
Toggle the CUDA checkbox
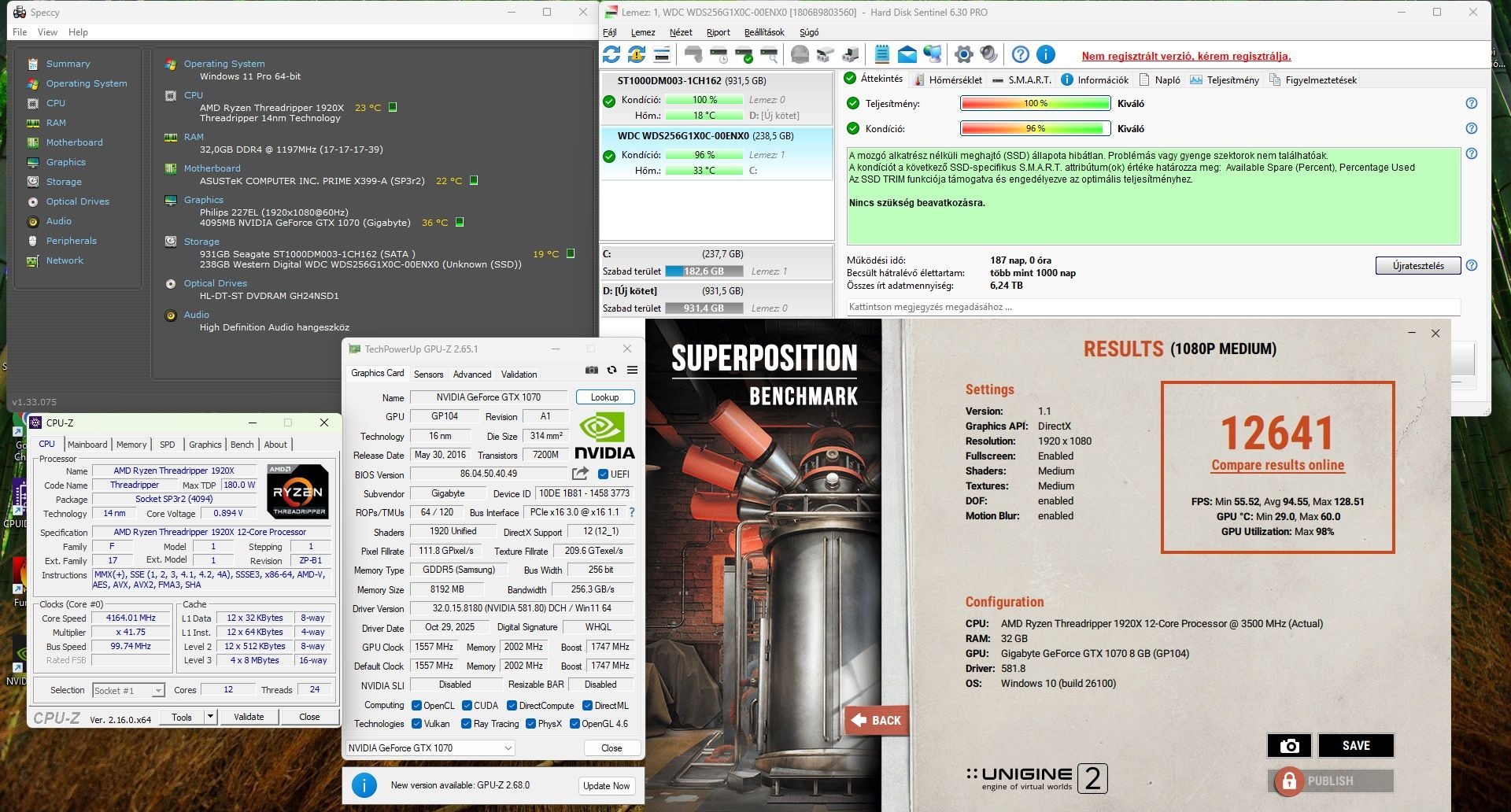[467, 706]
